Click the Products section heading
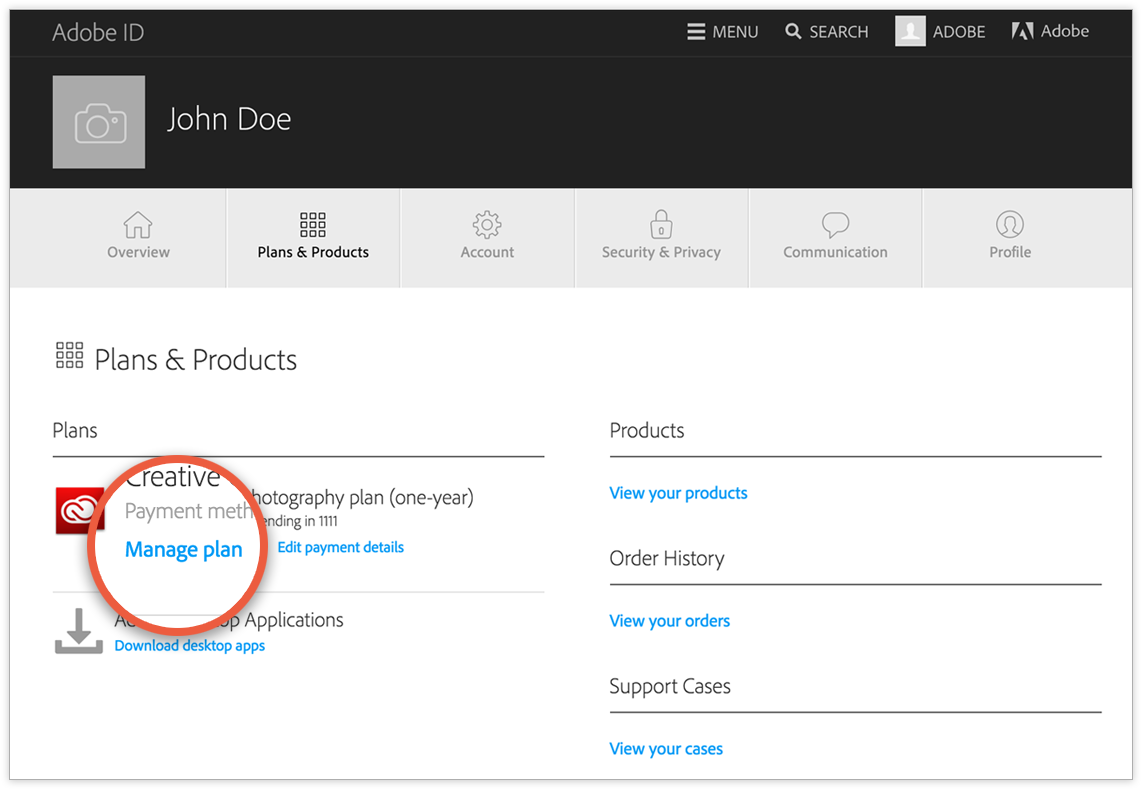 [647, 430]
